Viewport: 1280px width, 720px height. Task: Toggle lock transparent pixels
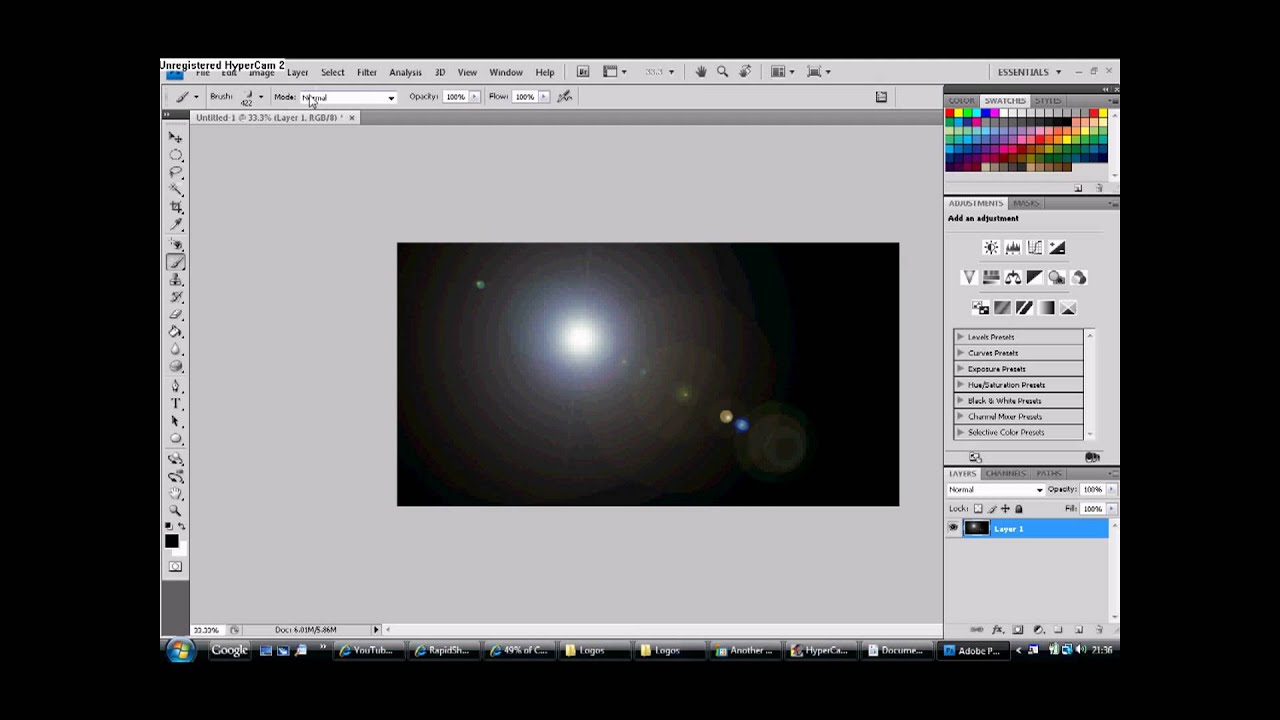978,509
